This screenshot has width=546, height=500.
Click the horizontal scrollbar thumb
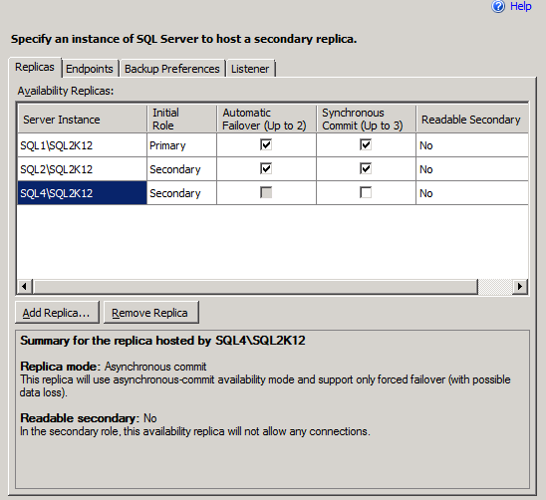point(255,287)
